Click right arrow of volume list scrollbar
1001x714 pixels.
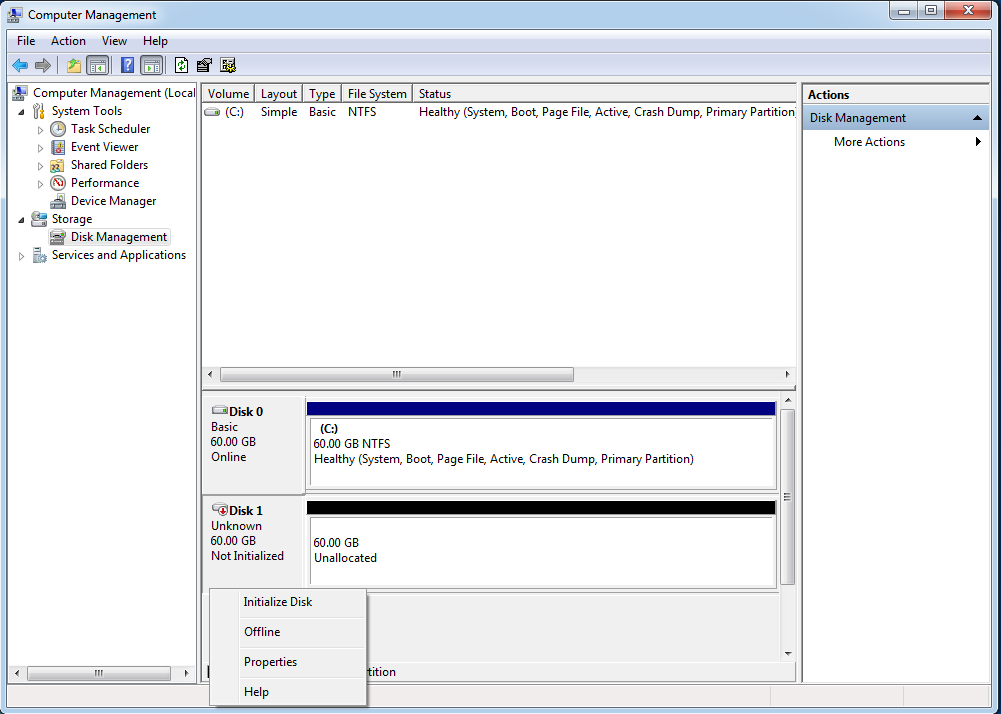(x=787, y=374)
